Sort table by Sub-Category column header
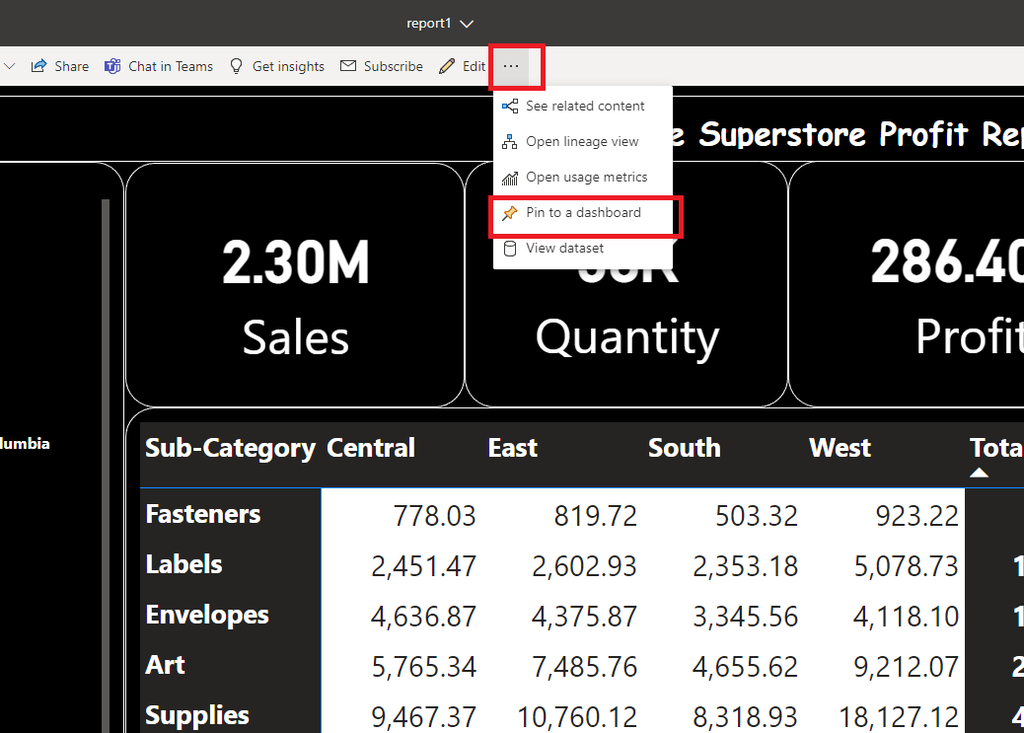1024x733 pixels. 230,448
